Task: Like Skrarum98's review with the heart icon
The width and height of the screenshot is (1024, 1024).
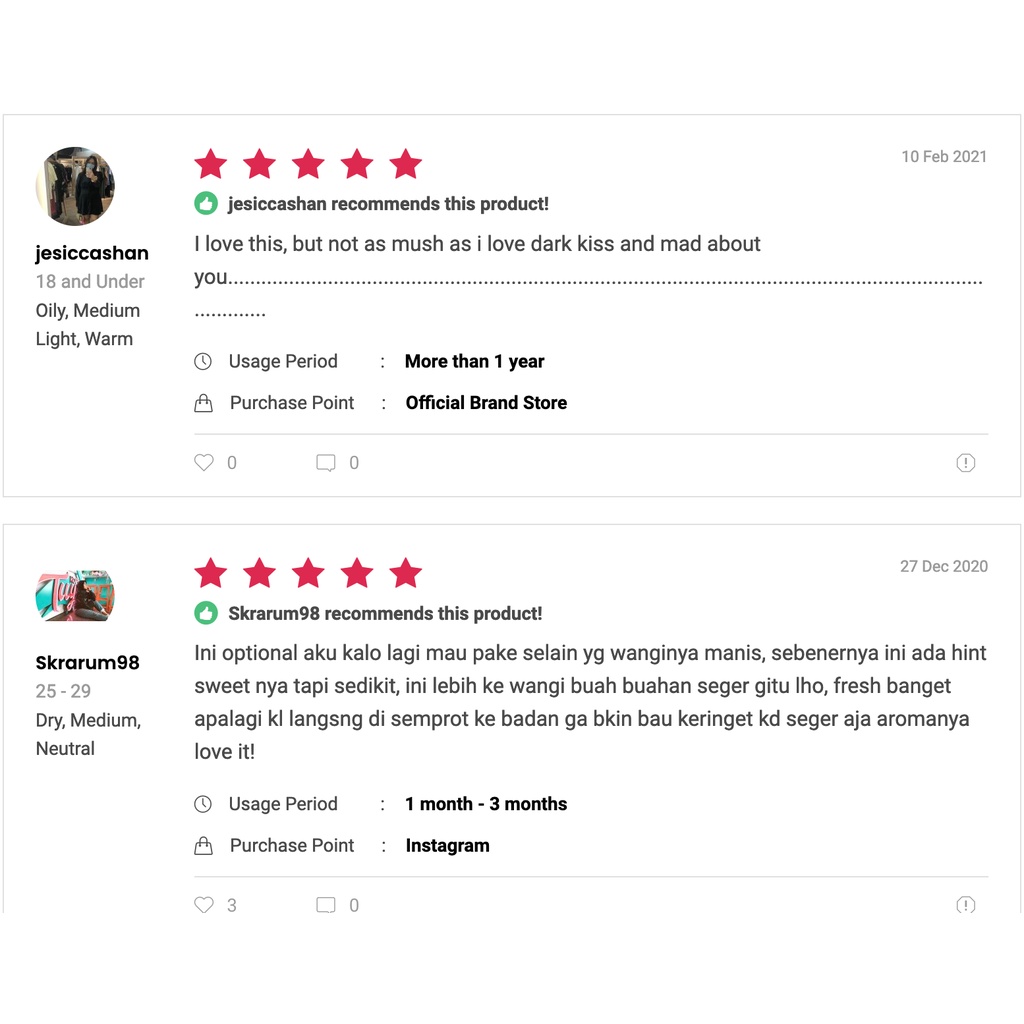Action: [x=204, y=904]
